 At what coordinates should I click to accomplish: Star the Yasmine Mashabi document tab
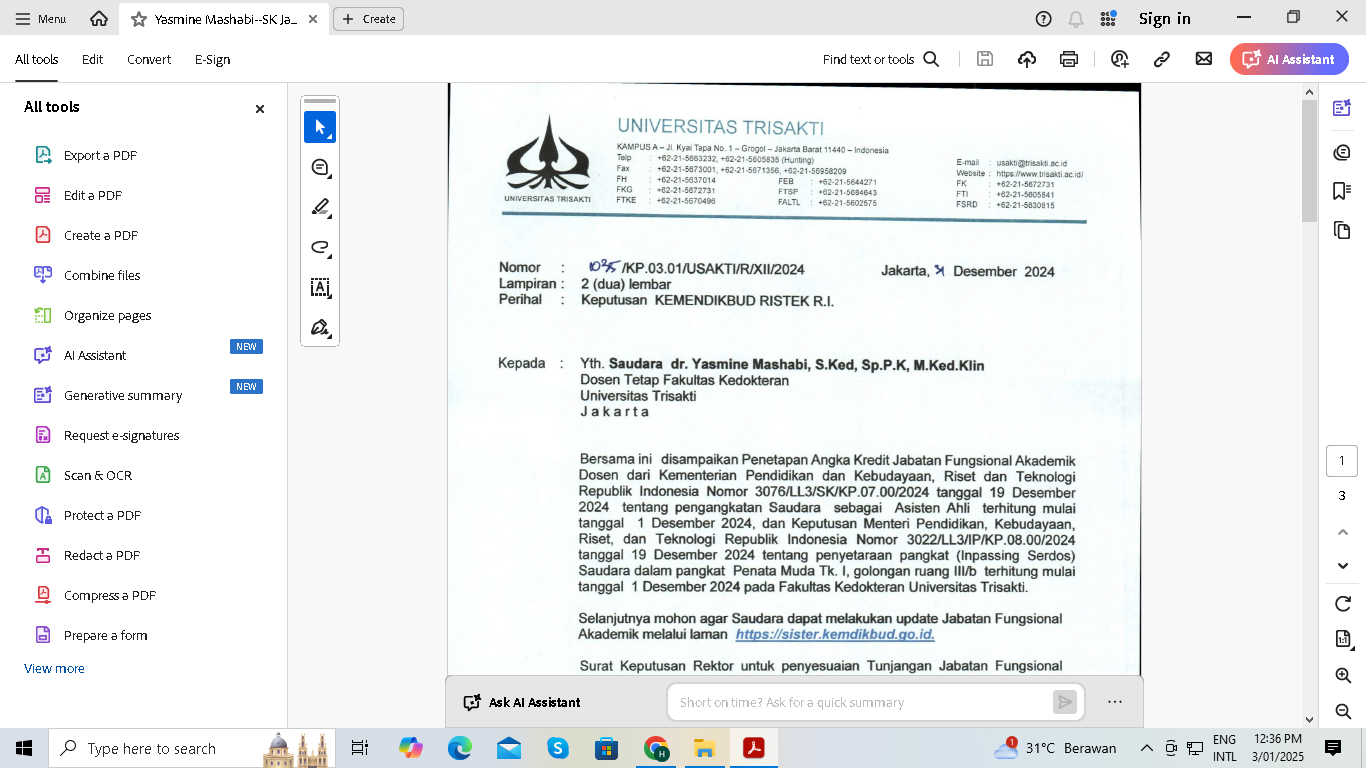point(138,19)
